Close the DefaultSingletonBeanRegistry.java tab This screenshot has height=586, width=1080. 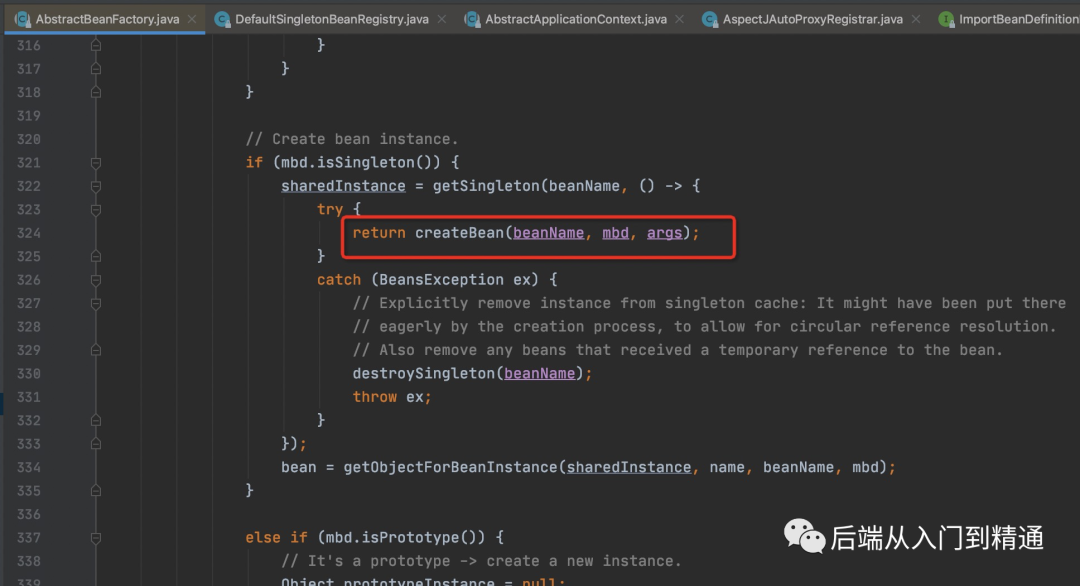pos(442,19)
